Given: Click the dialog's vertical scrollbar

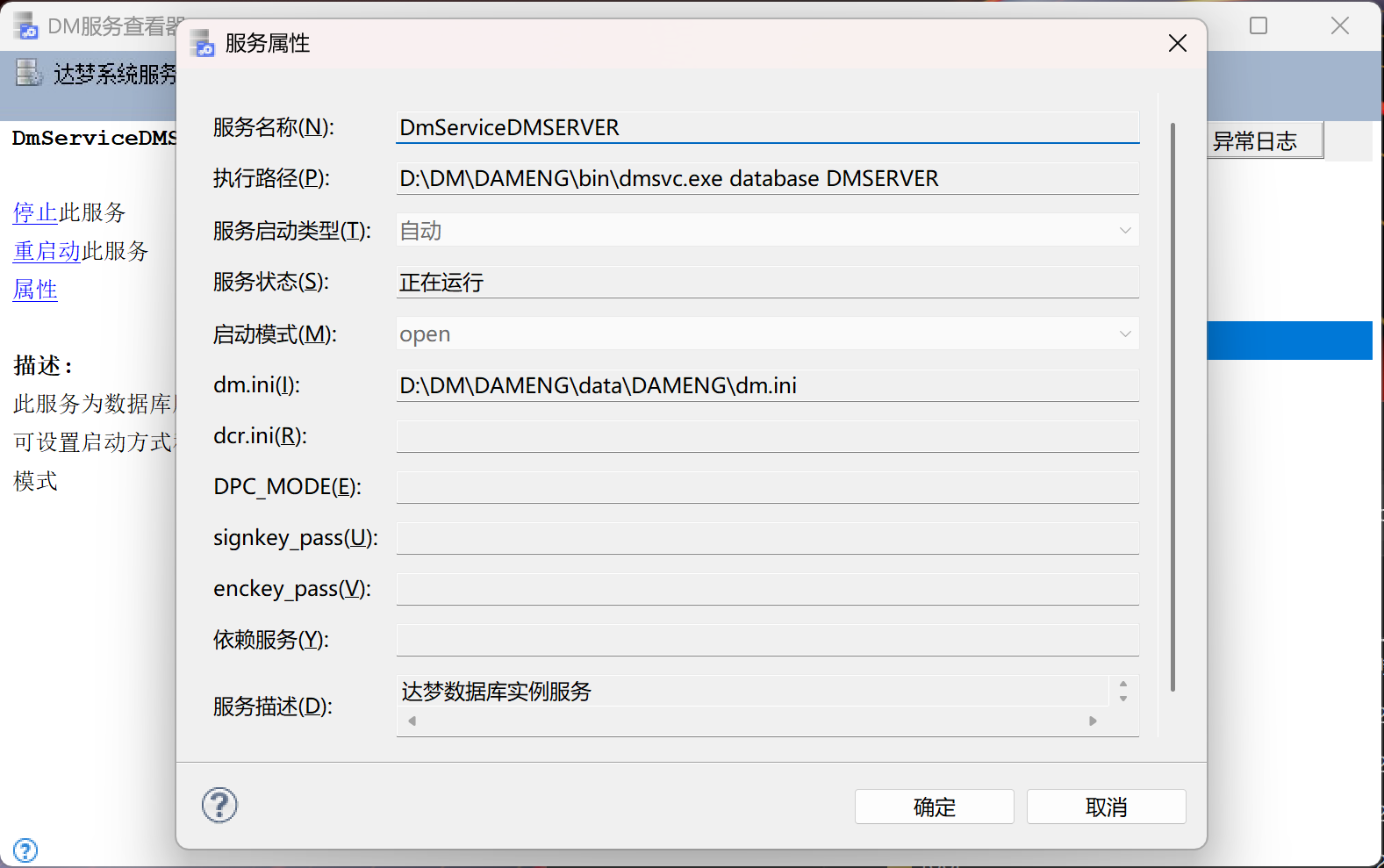Looking at the screenshot, I should (1172, 407).
